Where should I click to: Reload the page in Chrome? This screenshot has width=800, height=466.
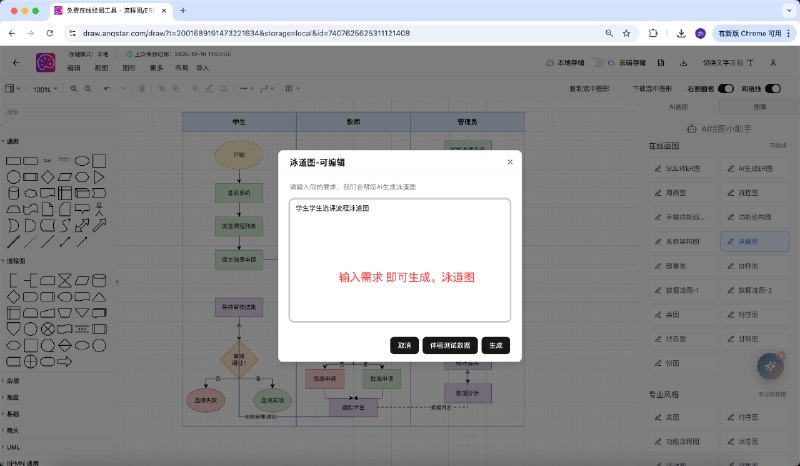pyautogui.click(x=49, y=33)
